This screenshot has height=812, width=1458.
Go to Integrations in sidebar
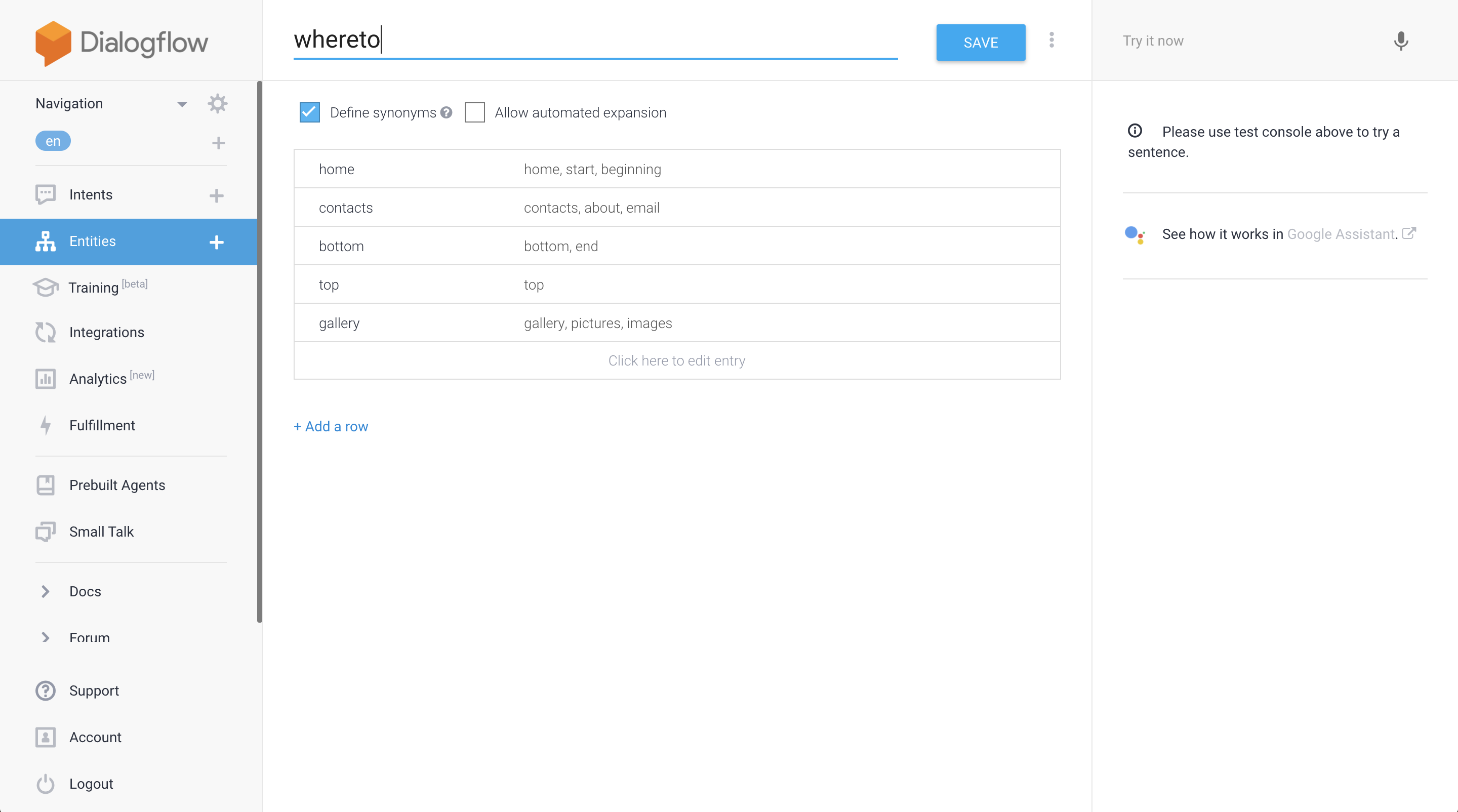tap(106, 332)
